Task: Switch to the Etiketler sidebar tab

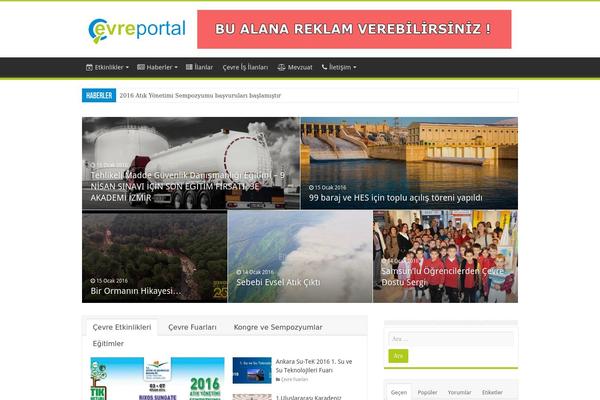Action: click(x=492, y=392)
